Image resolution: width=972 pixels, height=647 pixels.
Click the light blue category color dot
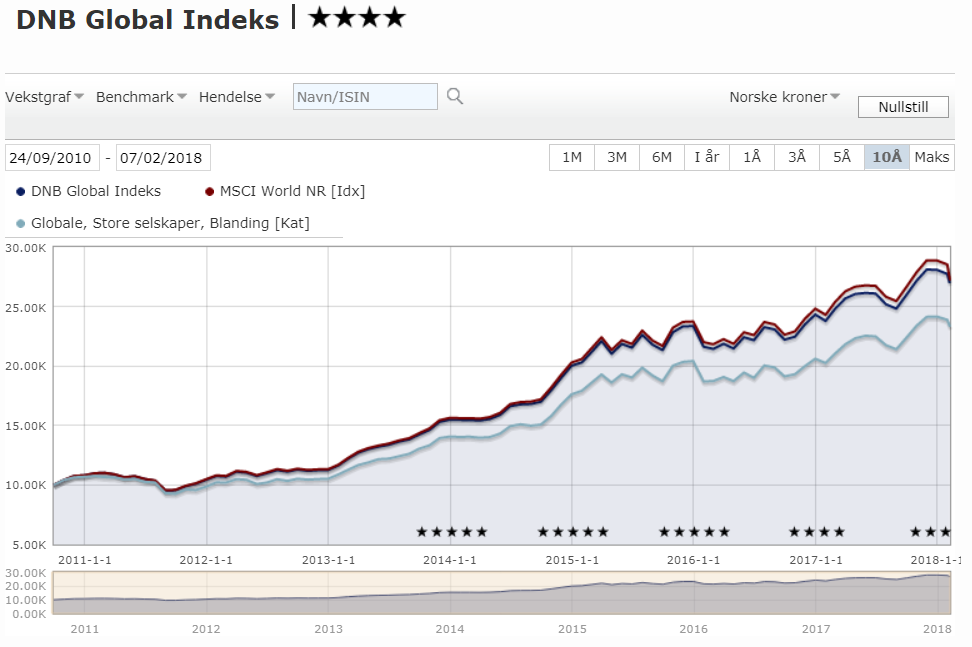(20, 224)
